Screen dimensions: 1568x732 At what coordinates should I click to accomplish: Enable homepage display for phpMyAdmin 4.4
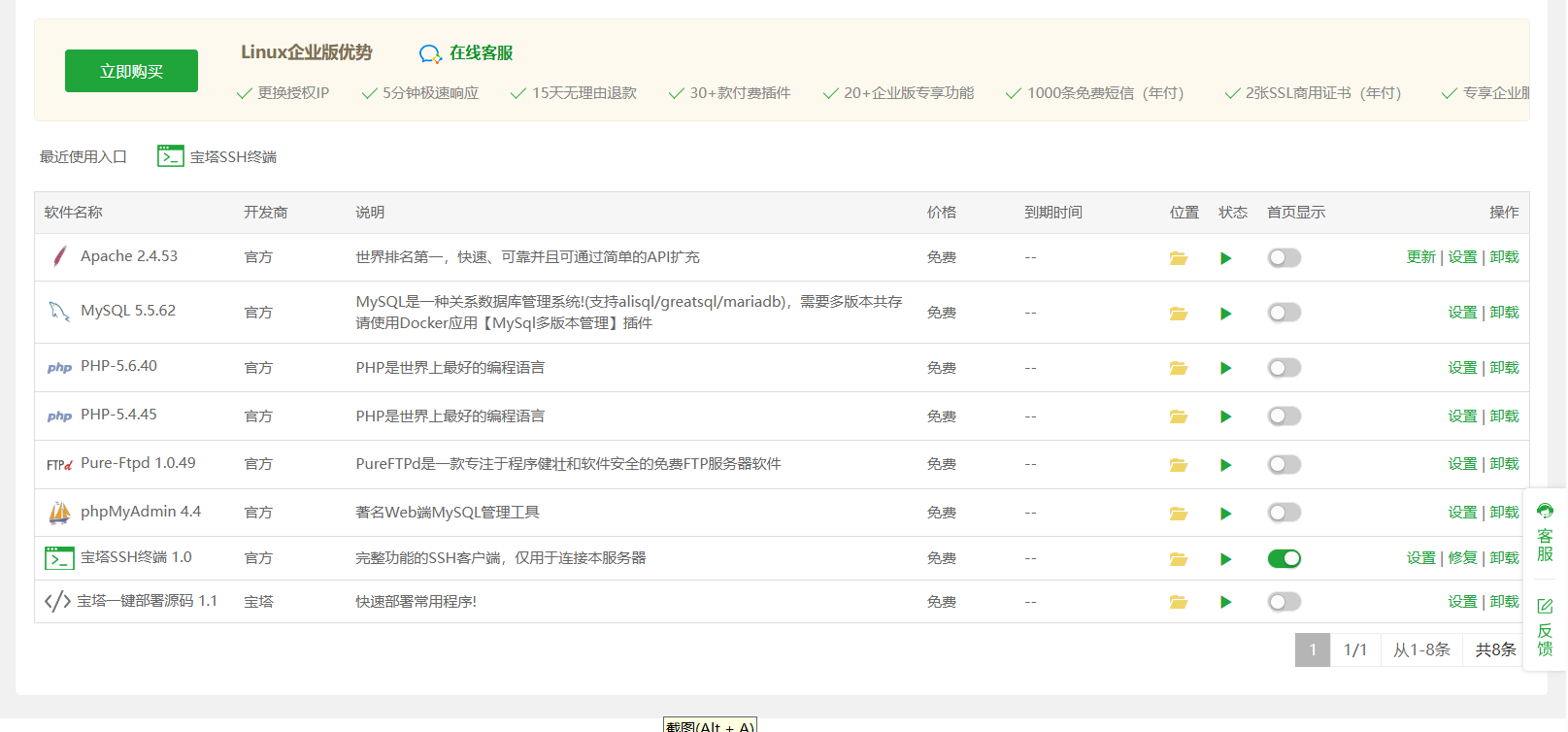click(x=1284, y=513)
